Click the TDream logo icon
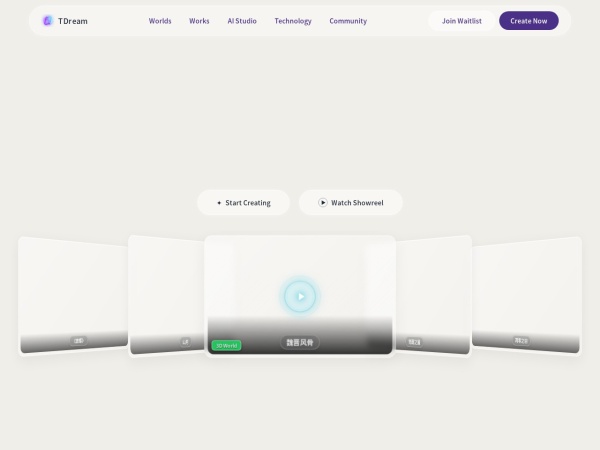The width and height of the screenshot is (600, 450). [47, 21]
